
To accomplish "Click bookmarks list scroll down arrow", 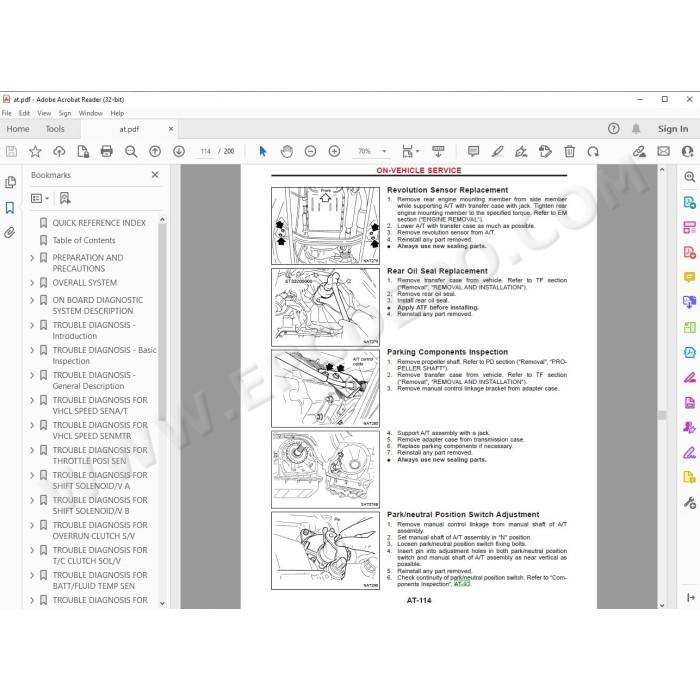I will (162, 603).
